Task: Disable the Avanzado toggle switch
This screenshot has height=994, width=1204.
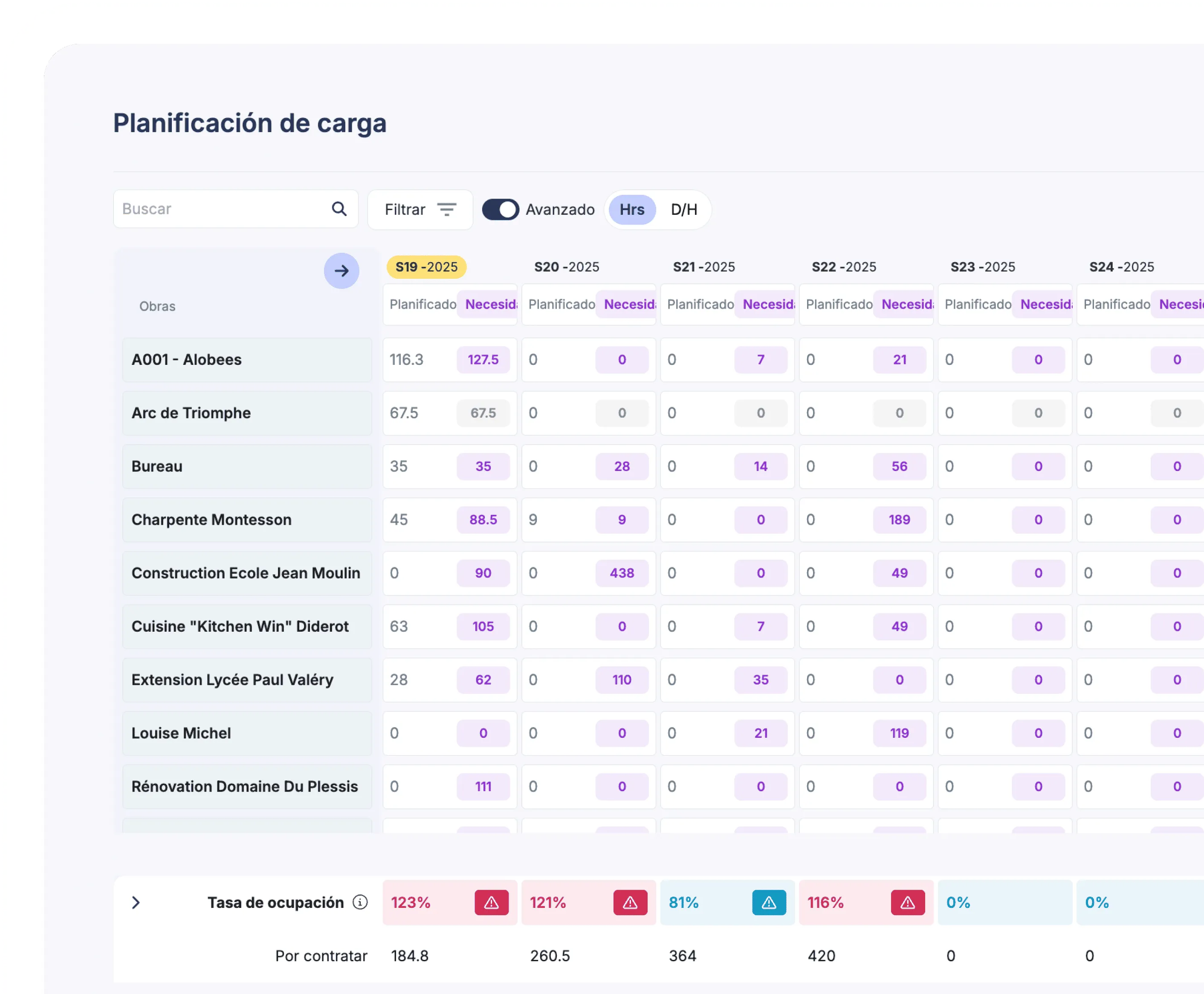Action: 500,209
